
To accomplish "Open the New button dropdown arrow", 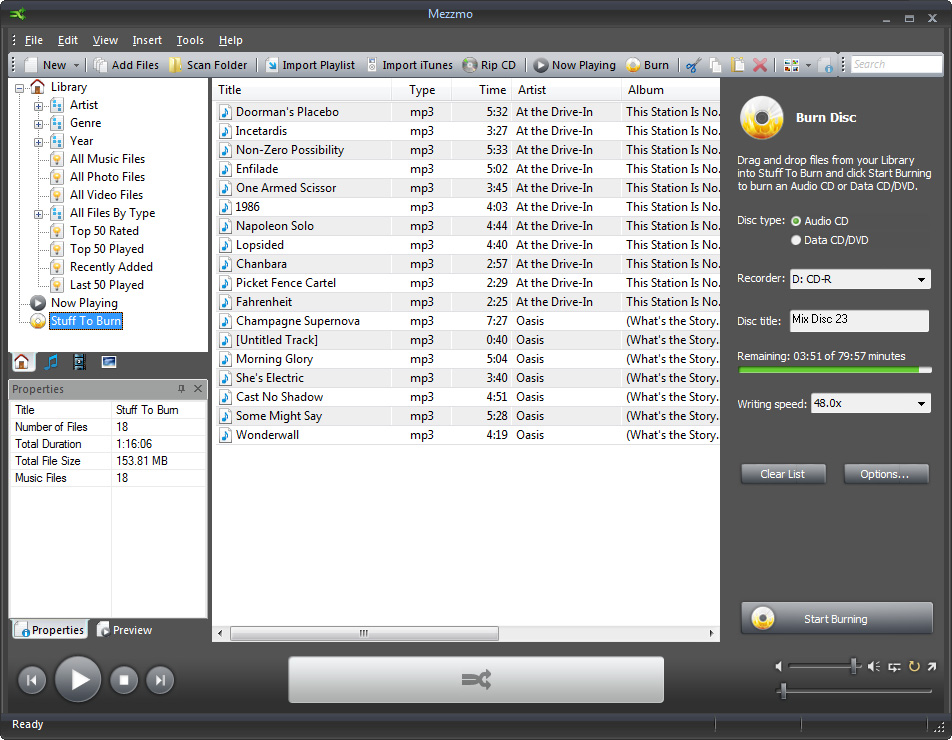I will pyautogui.click(x=76, y=65).
